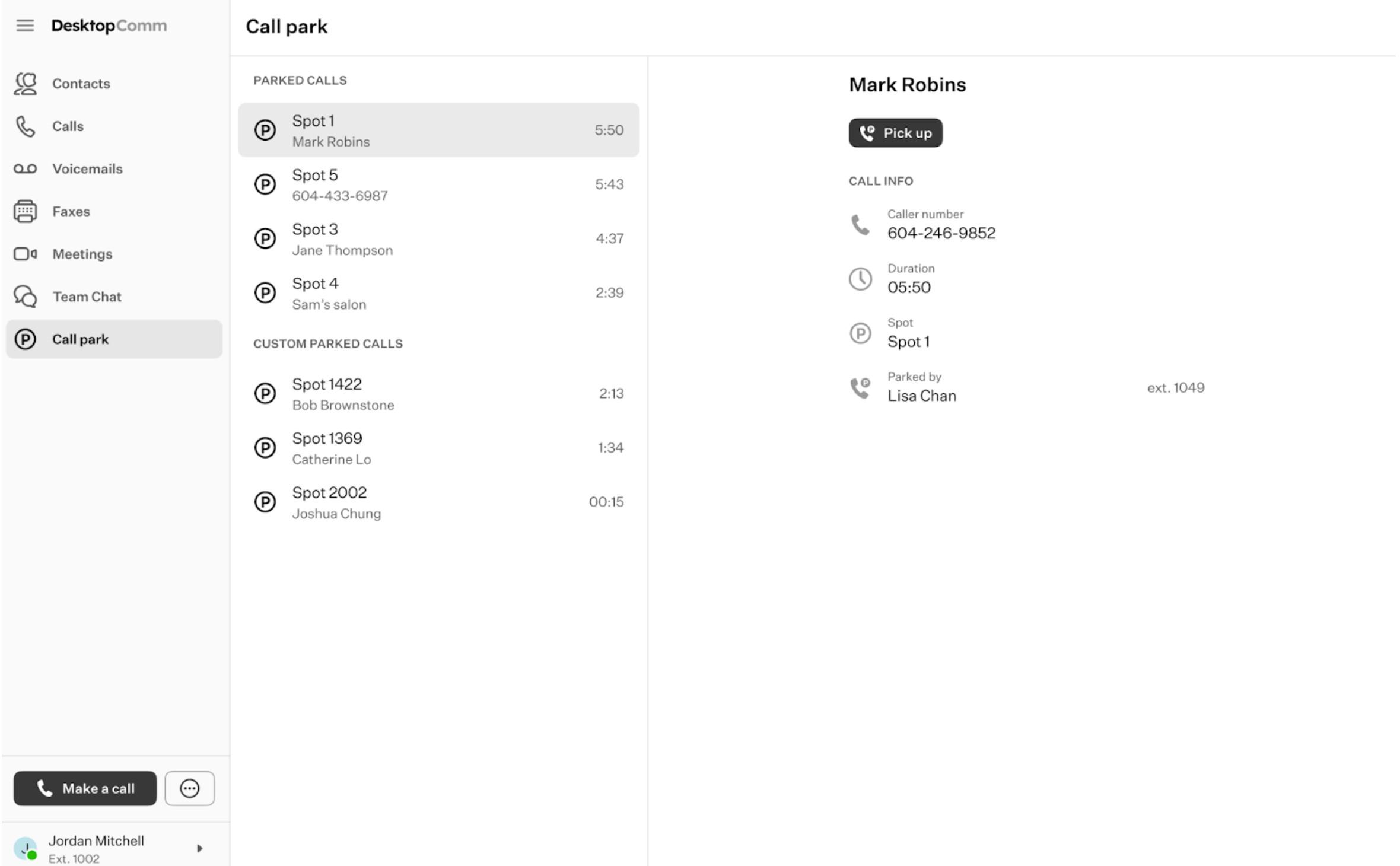Click the 05:50 duration value
Image resolution: width=1400 pixels, height=866 pixels.
(909, 288)
